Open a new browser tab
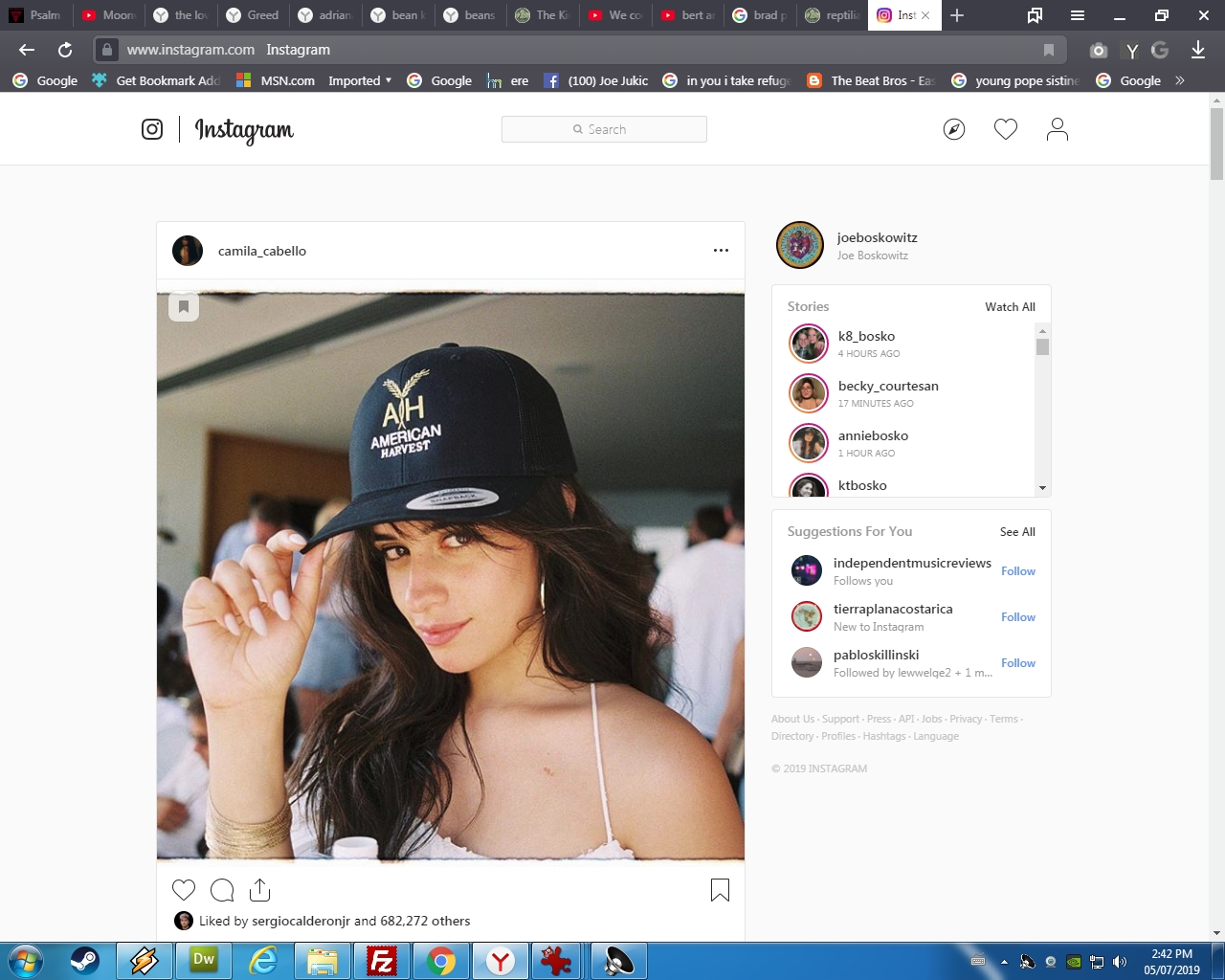The height and width of the screenshot is (980, 1225). click(957, 15)
